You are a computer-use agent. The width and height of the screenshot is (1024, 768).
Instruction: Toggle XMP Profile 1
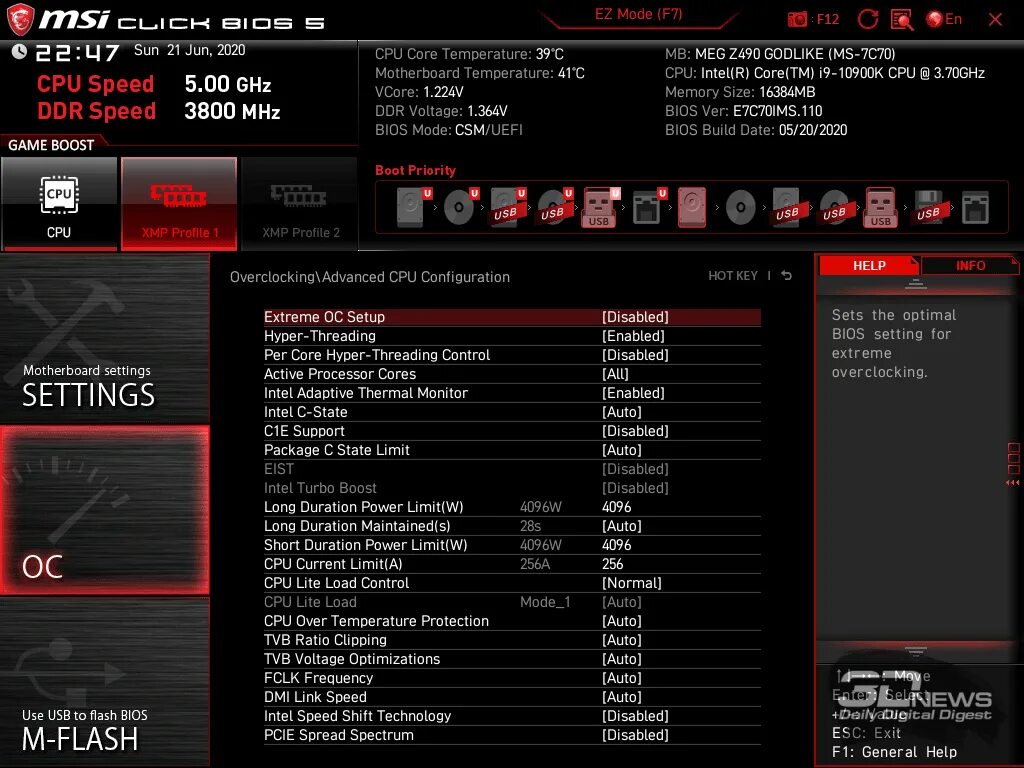(179, 203)
